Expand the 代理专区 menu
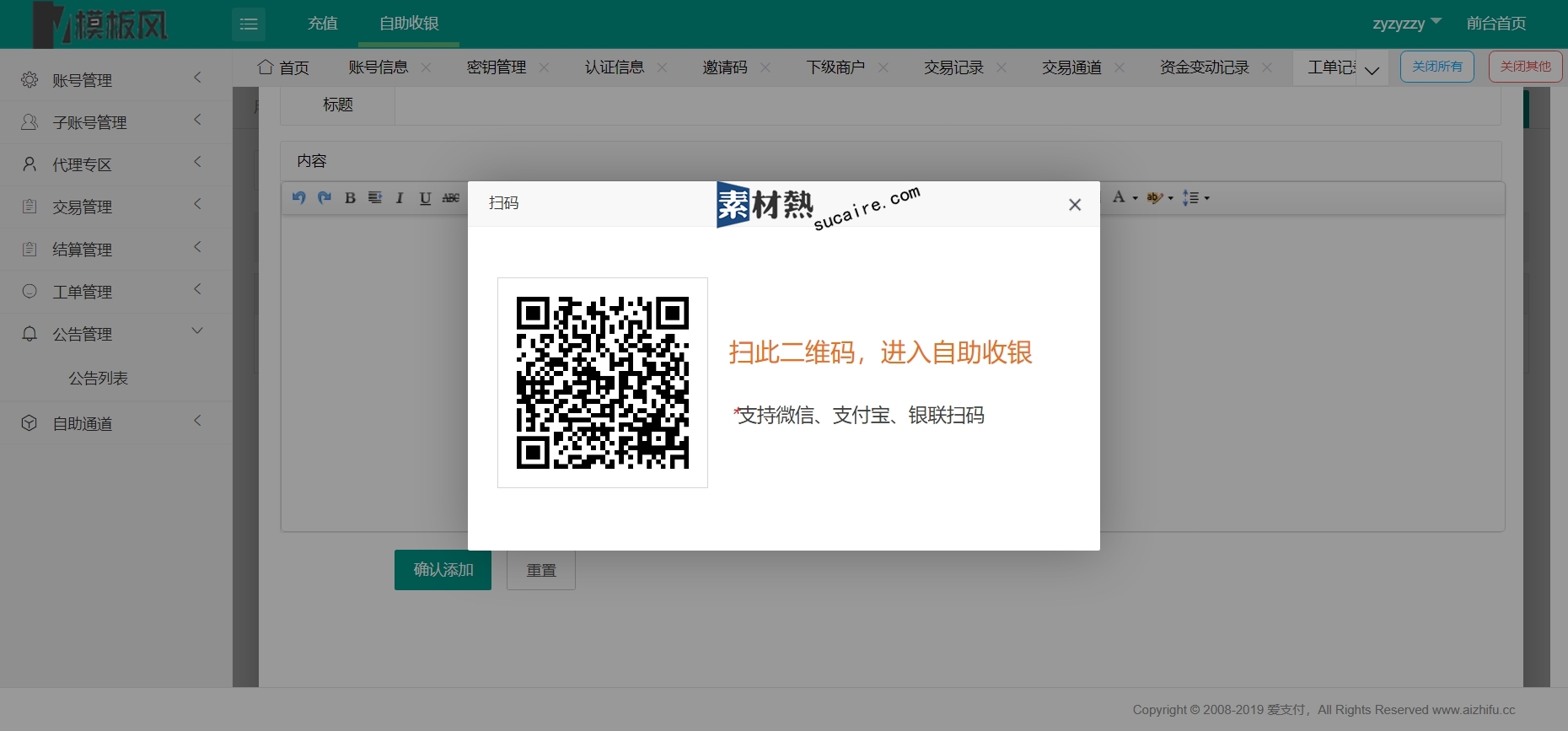1568x731 pixels. (198, 162)
